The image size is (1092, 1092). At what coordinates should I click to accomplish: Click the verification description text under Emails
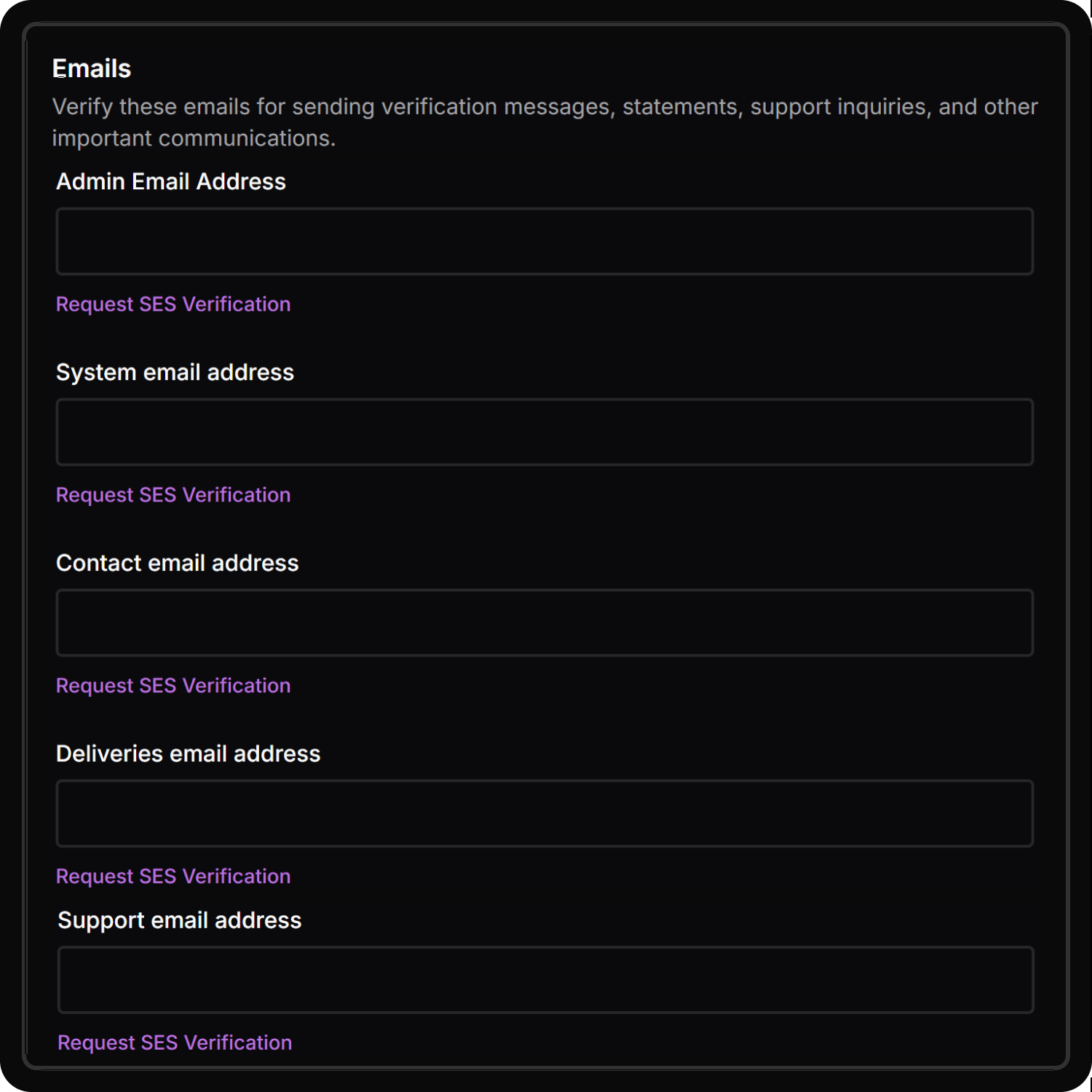pyautogui.click(x=545, y=121)
